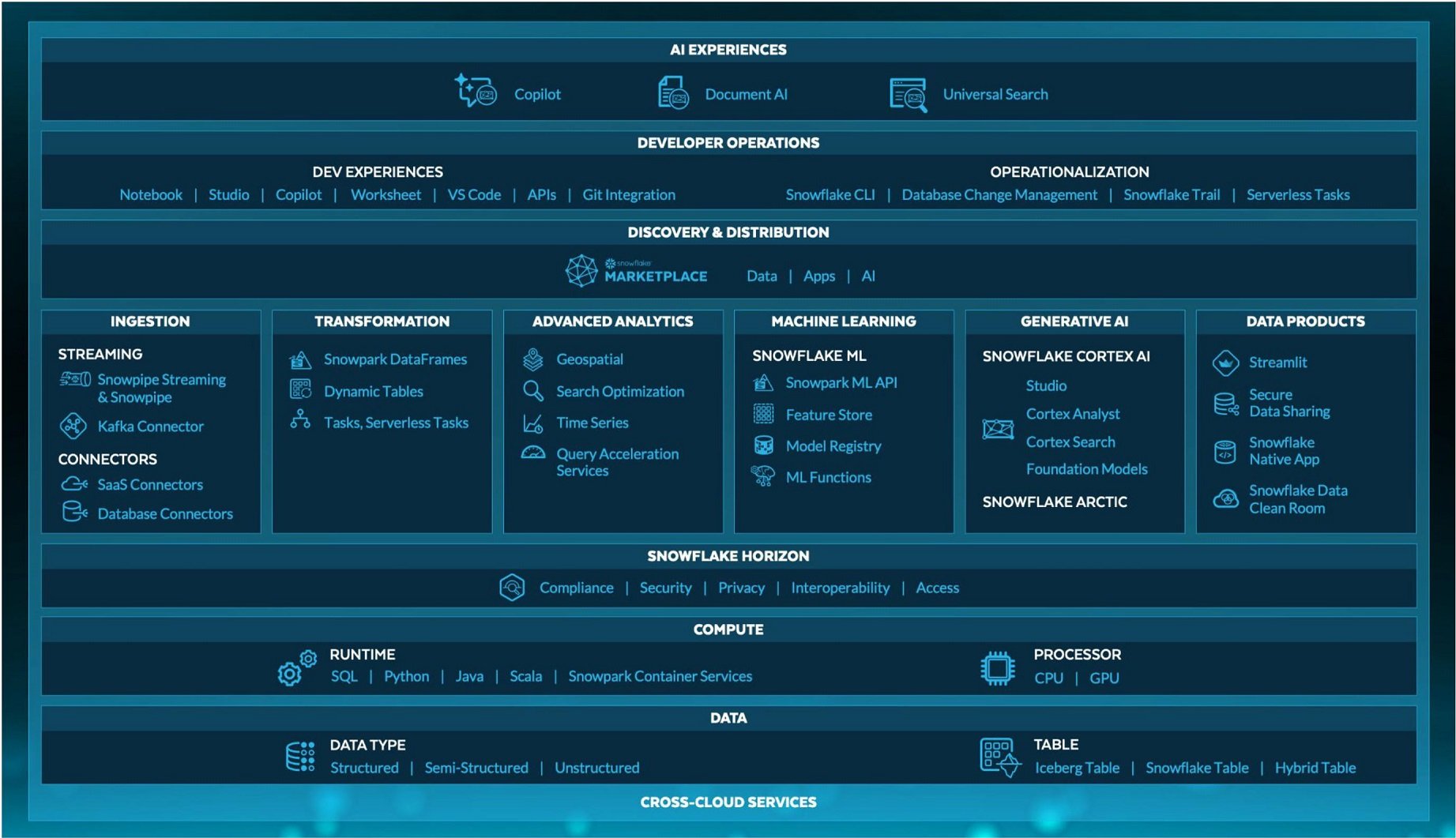Click the Kafka Connector icon

coord(73,426)
